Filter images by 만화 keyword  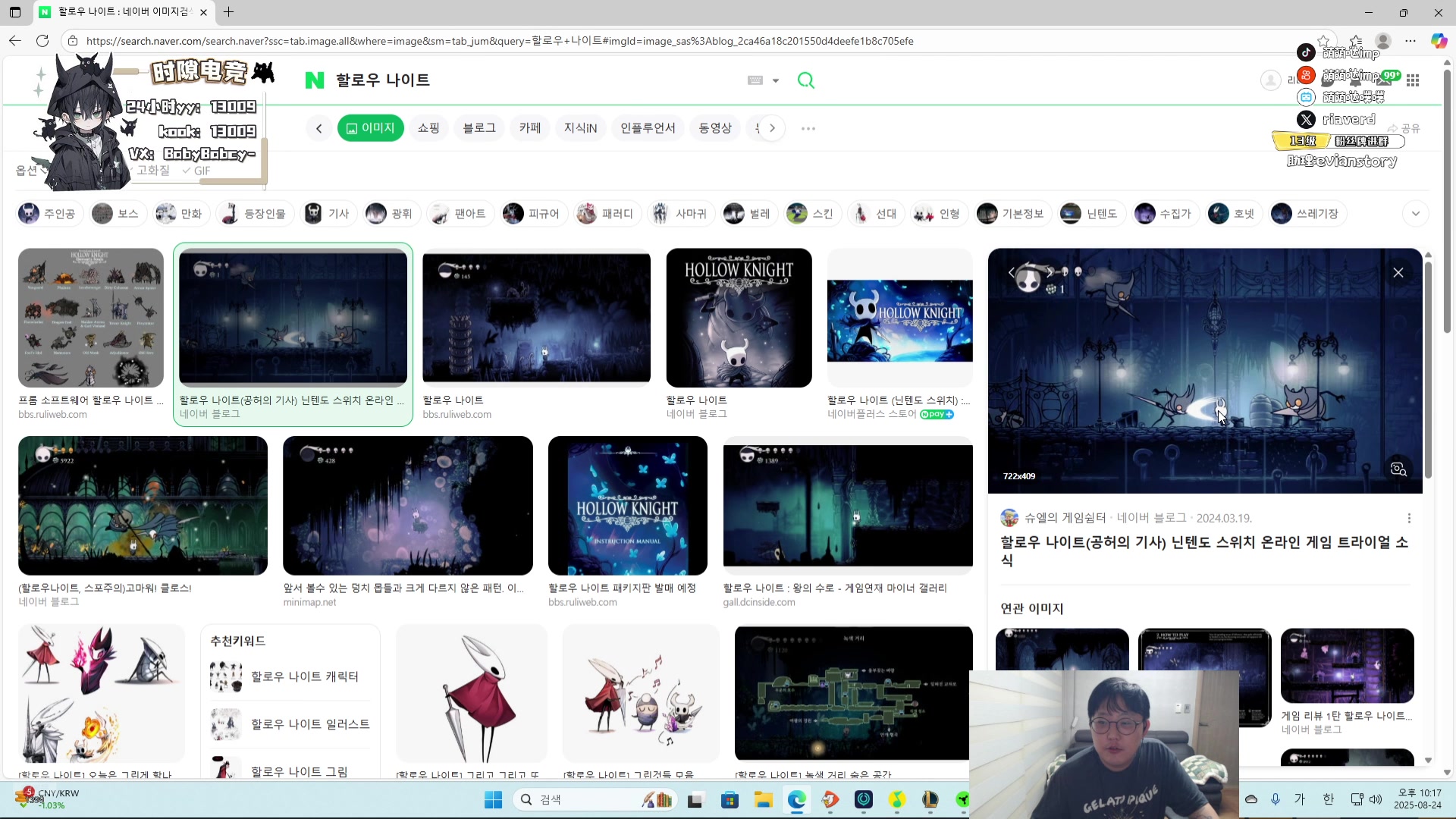click(x=180, y=214)
